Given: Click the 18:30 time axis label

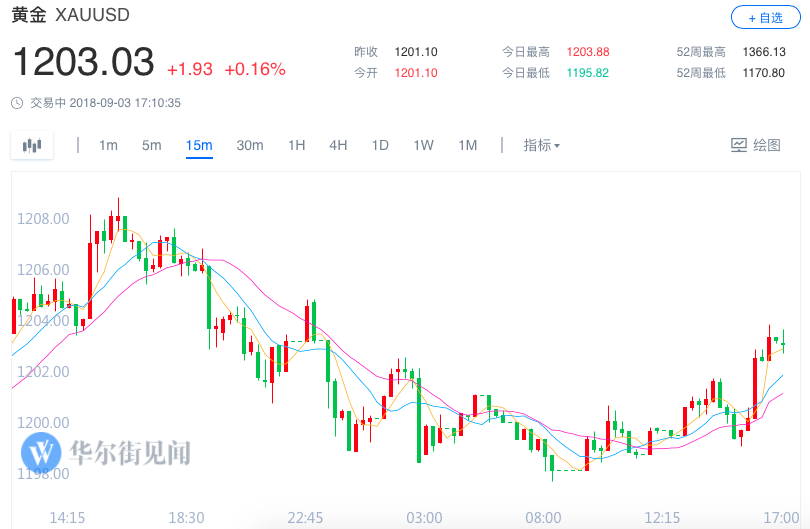Looking at the screenshot, I should (186, 518).
